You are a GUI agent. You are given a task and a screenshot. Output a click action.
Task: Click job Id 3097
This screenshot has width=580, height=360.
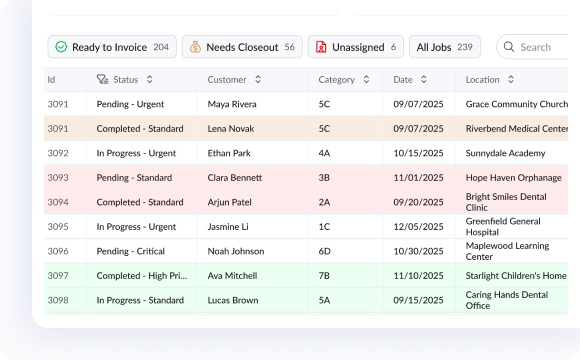(58, 275)
